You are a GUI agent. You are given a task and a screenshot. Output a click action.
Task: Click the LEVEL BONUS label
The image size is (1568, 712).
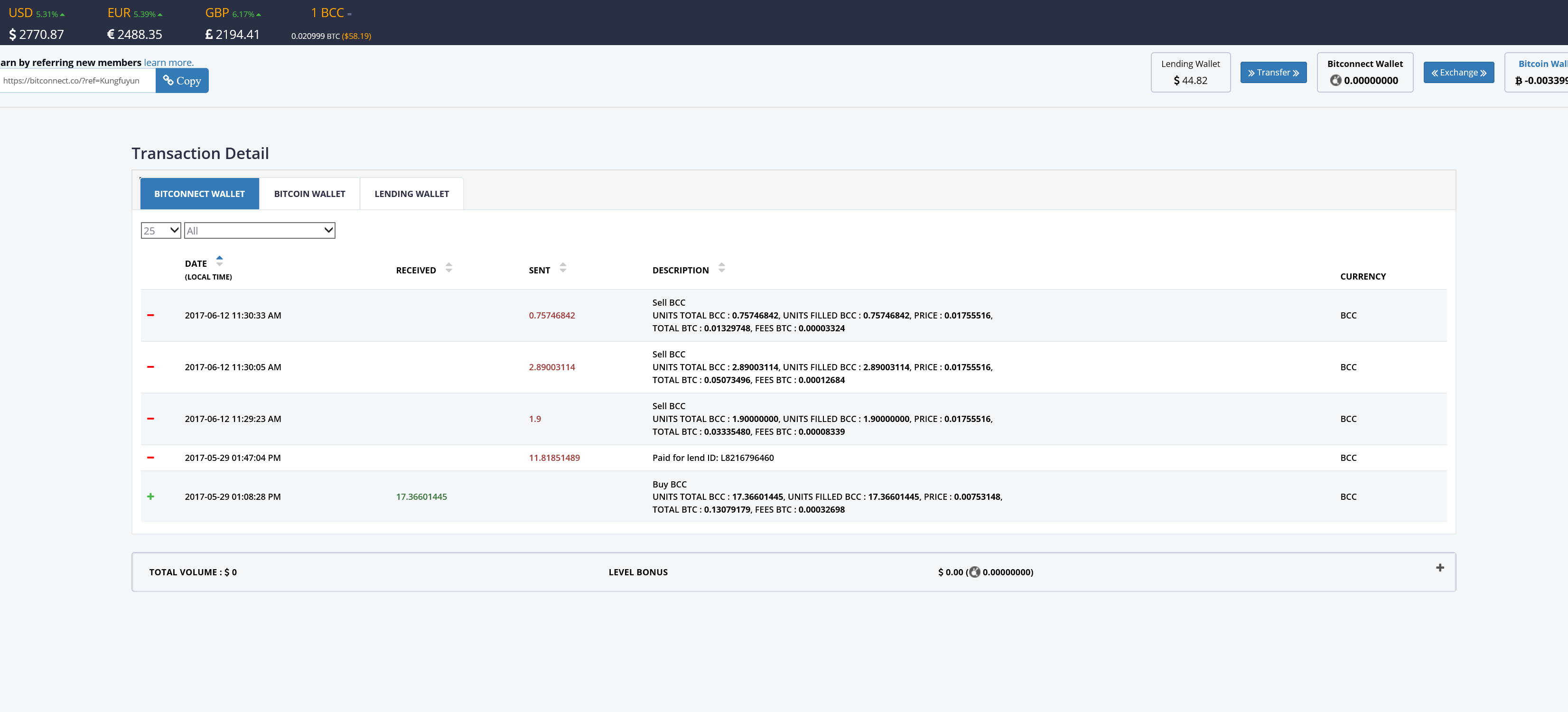(638, 572)
